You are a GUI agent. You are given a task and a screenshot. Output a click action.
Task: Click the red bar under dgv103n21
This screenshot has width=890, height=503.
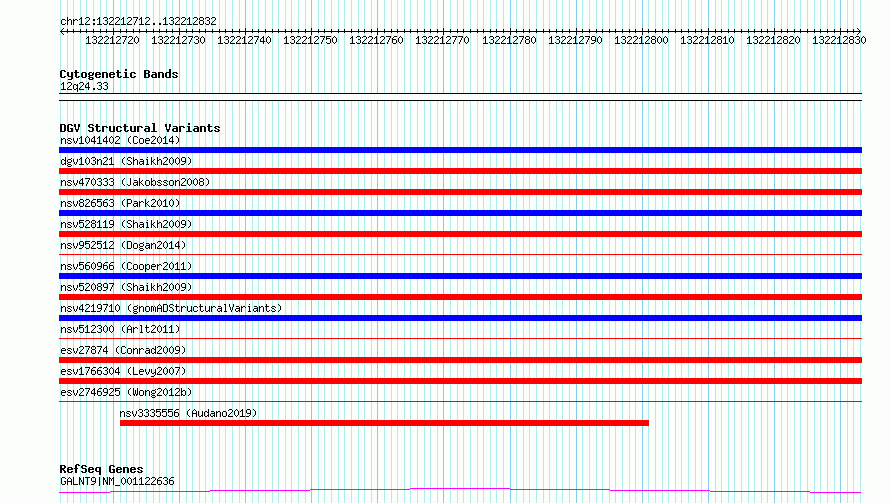460,171
